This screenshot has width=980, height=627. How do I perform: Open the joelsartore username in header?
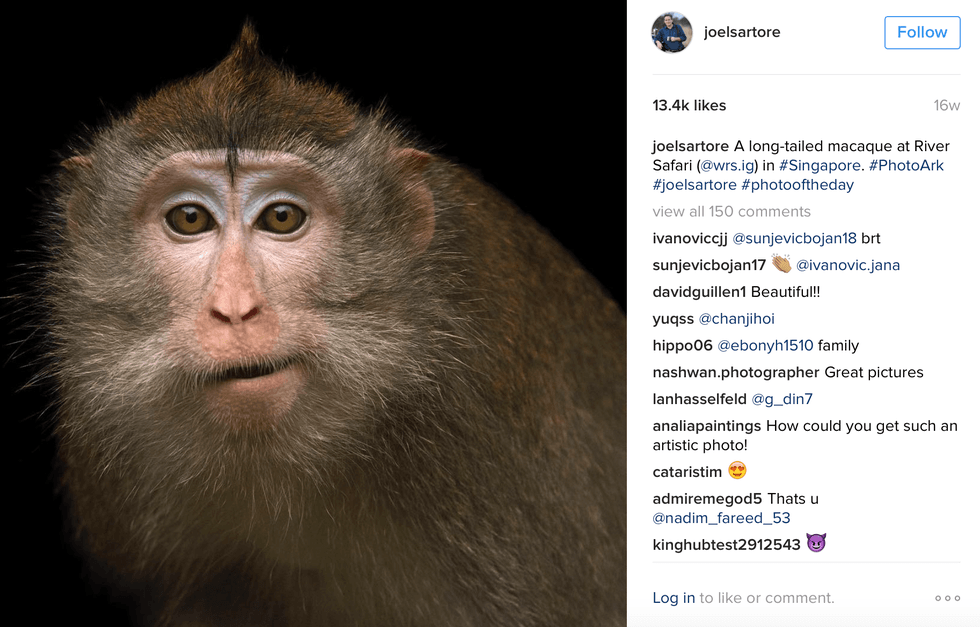pyautogui.click(x=741, y=32)
